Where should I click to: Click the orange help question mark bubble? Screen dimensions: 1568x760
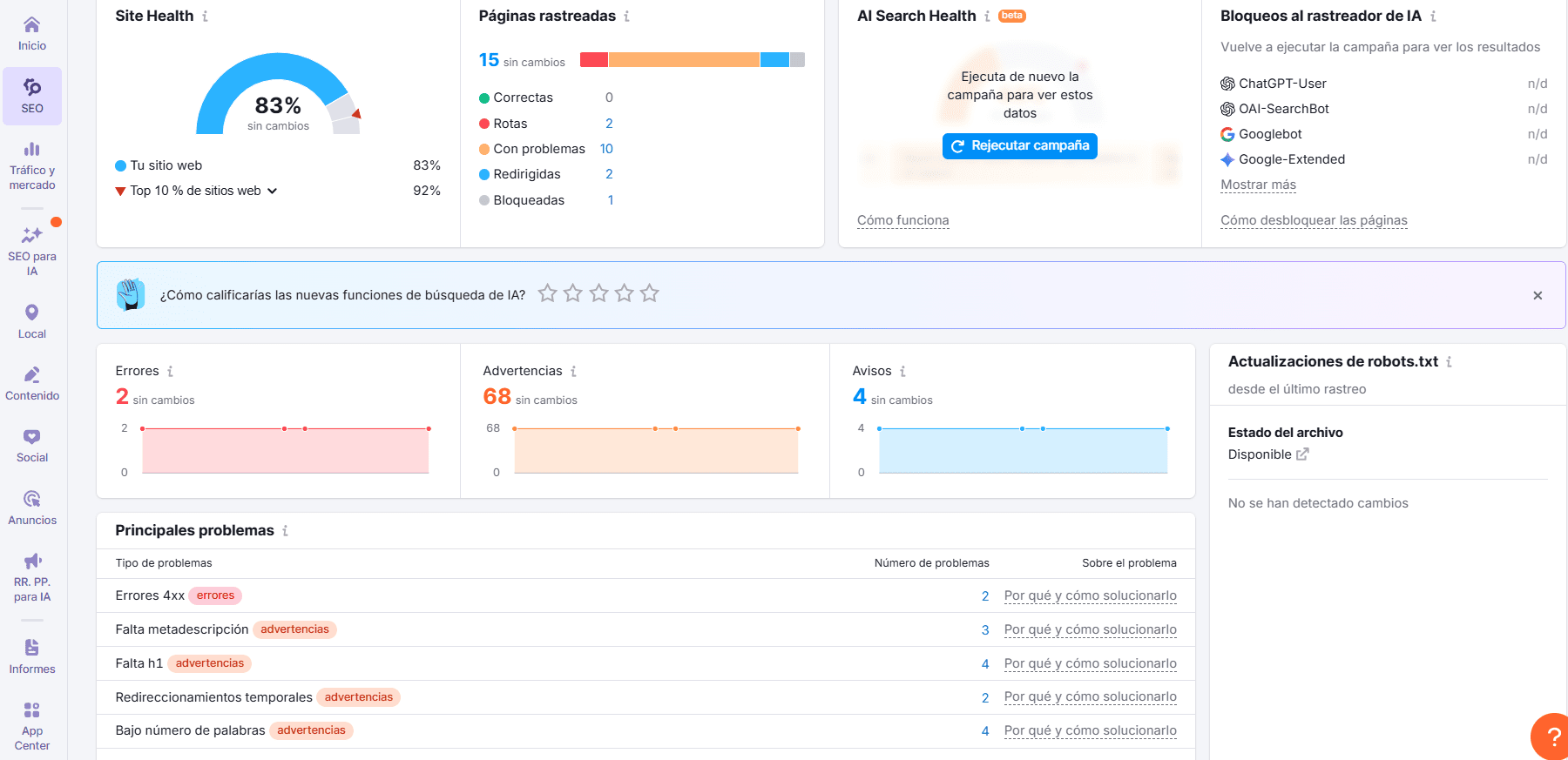(1551, 736)
